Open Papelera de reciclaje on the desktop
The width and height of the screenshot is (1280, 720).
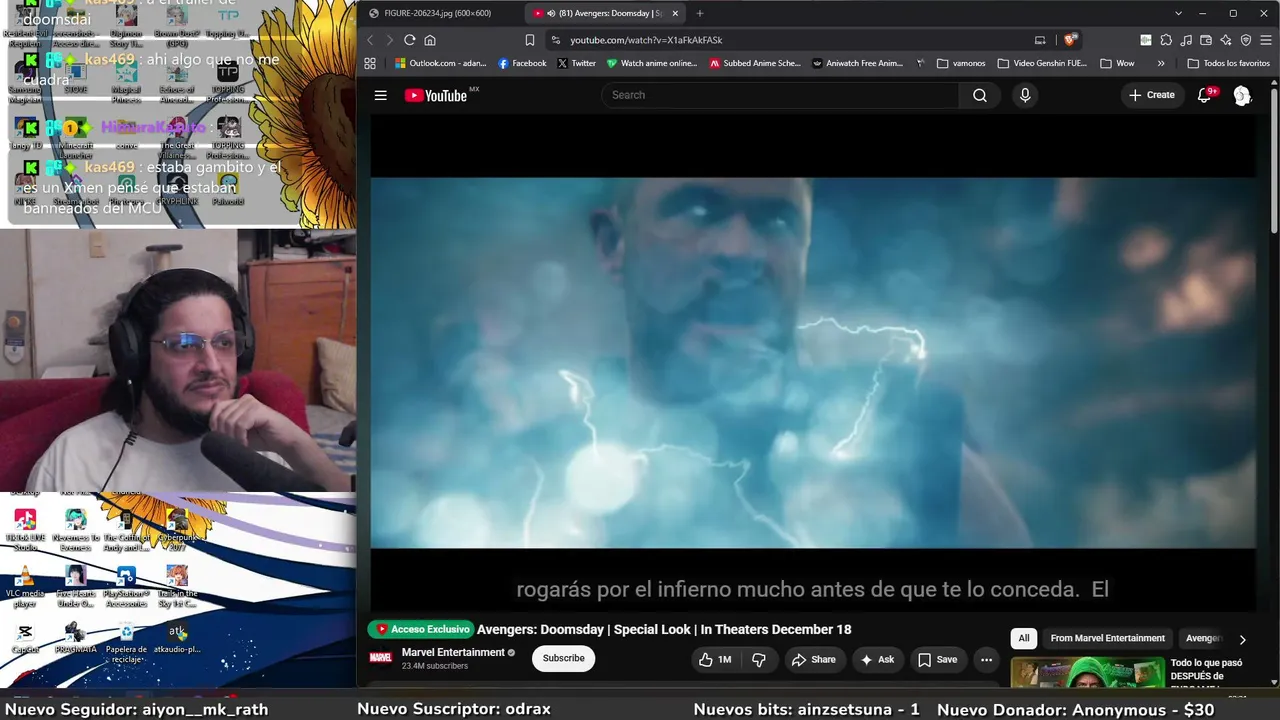(x=126, y=642)
